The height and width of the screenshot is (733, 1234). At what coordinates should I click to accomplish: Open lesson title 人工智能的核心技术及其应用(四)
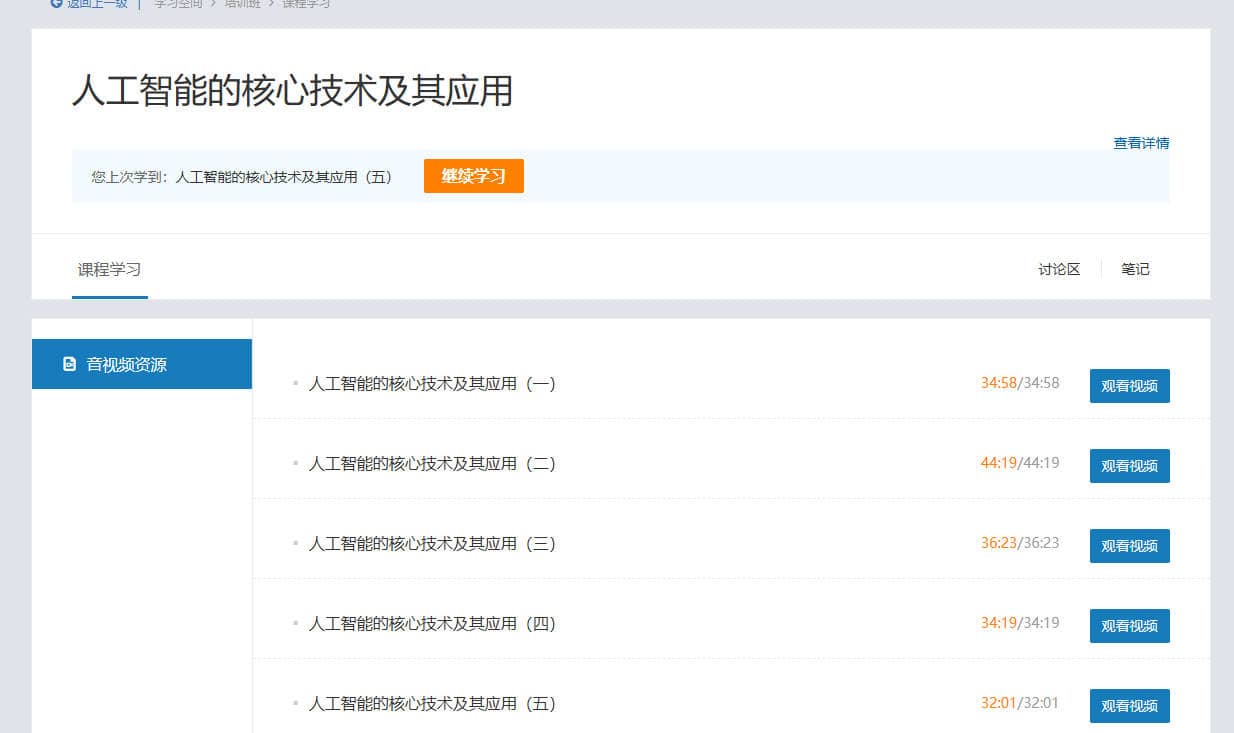click(x=431, y=623)
